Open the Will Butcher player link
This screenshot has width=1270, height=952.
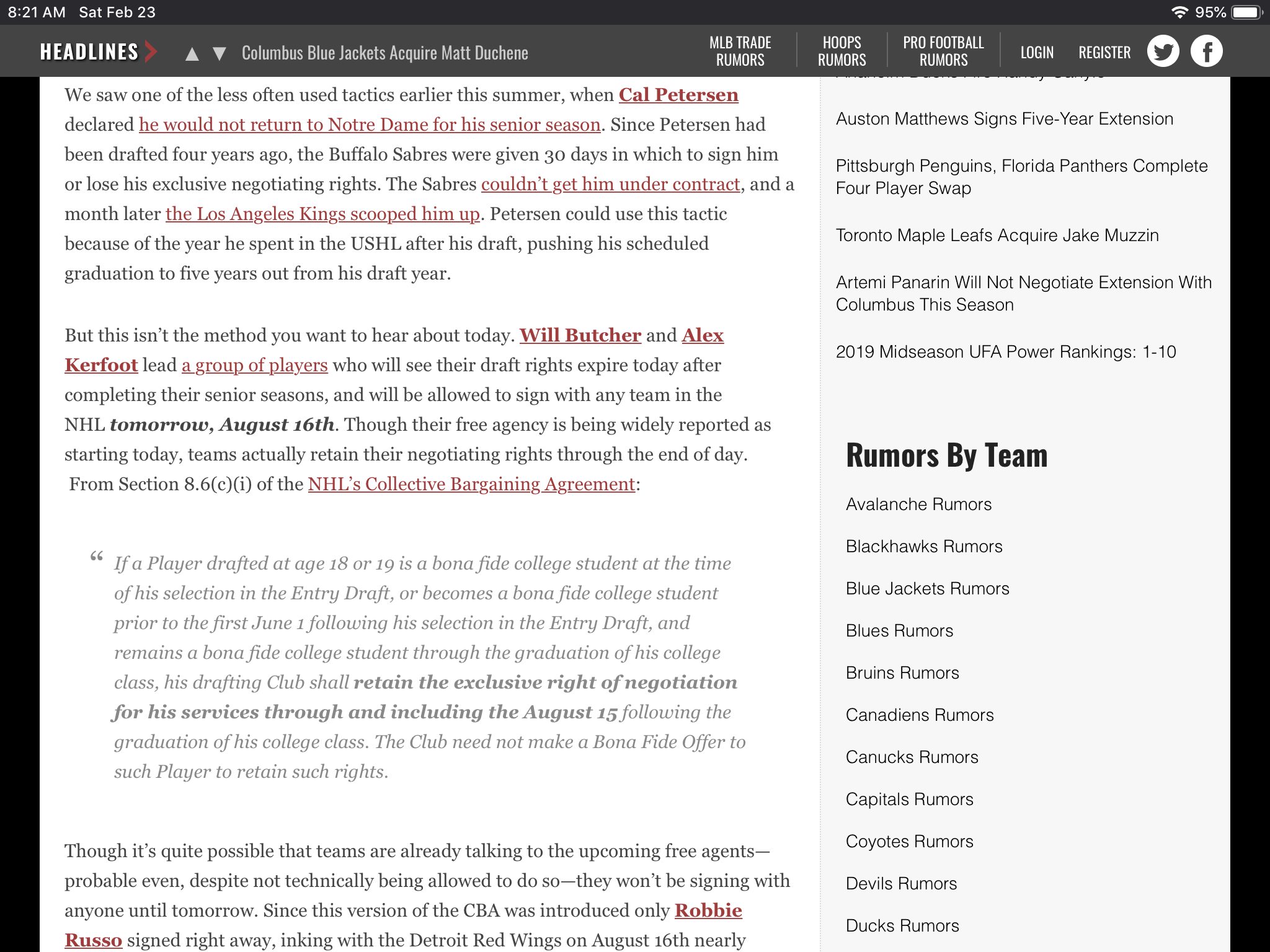tap(580, 335)
